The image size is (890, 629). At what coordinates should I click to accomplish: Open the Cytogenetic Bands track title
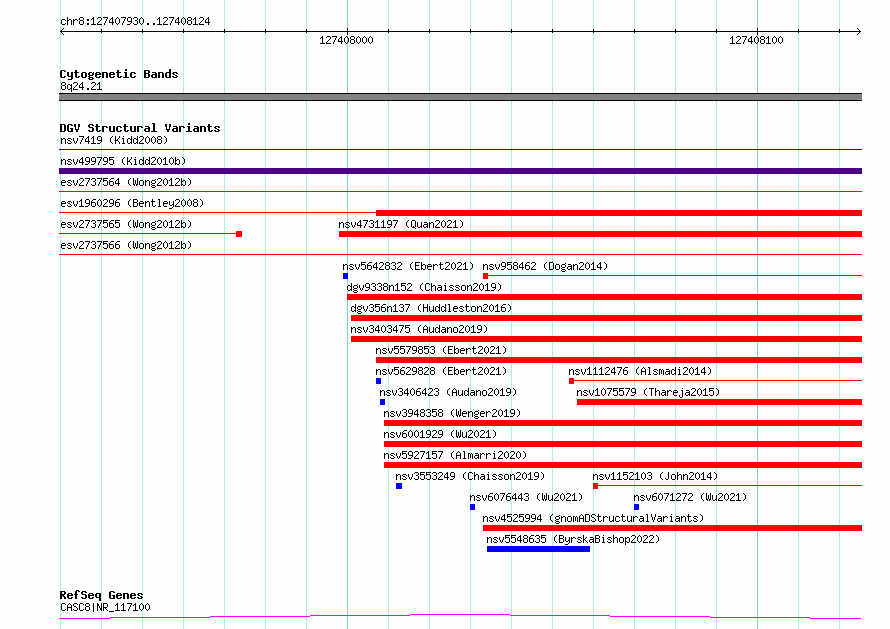[119, 74]
